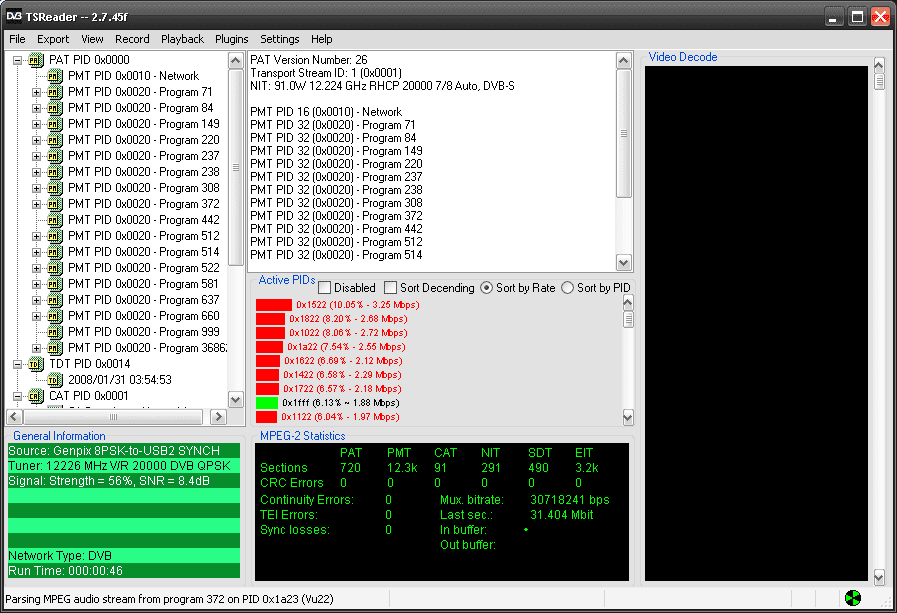The image size is (897, 613).
Task: Click the Program 999 PMT icon
Action: pos(54,332)
